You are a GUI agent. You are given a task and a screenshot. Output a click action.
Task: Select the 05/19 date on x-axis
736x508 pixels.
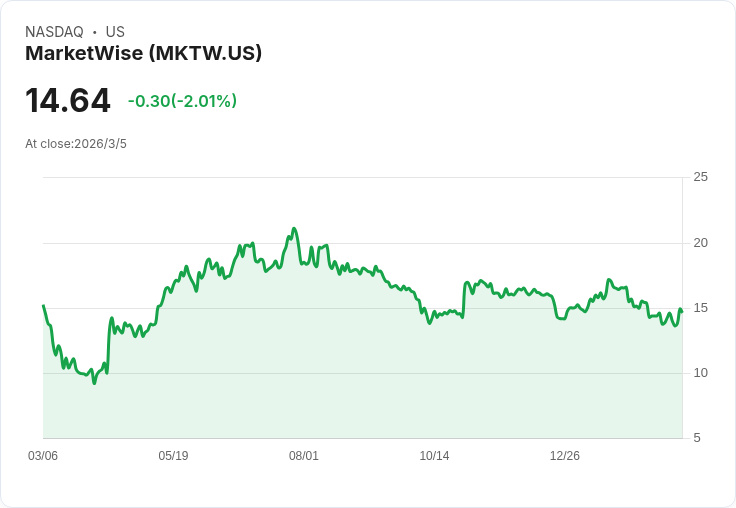[x=173, y=456]
